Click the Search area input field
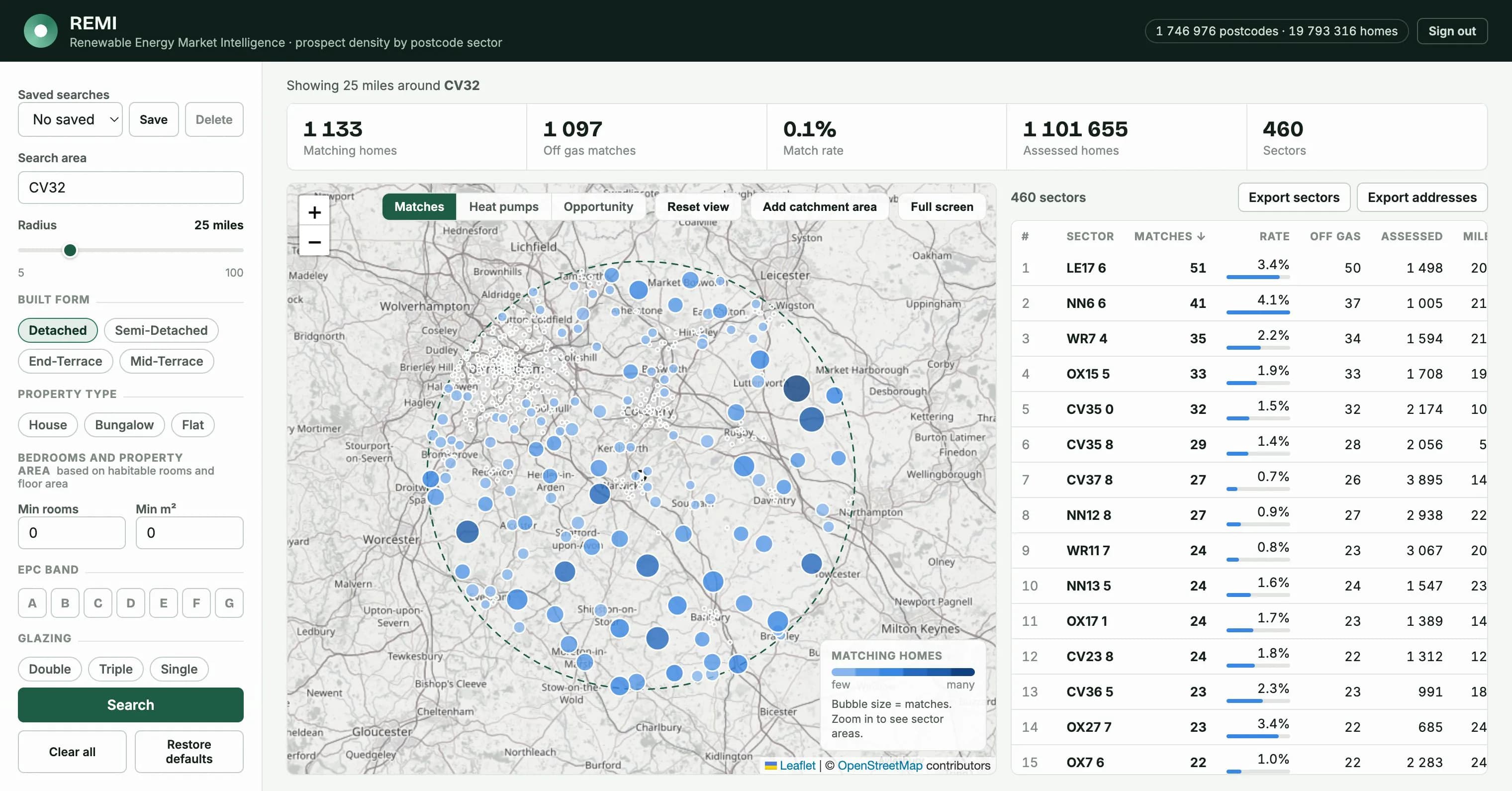Image resolution: width=1512 pixels, height=791 pixels. [130, 188]
